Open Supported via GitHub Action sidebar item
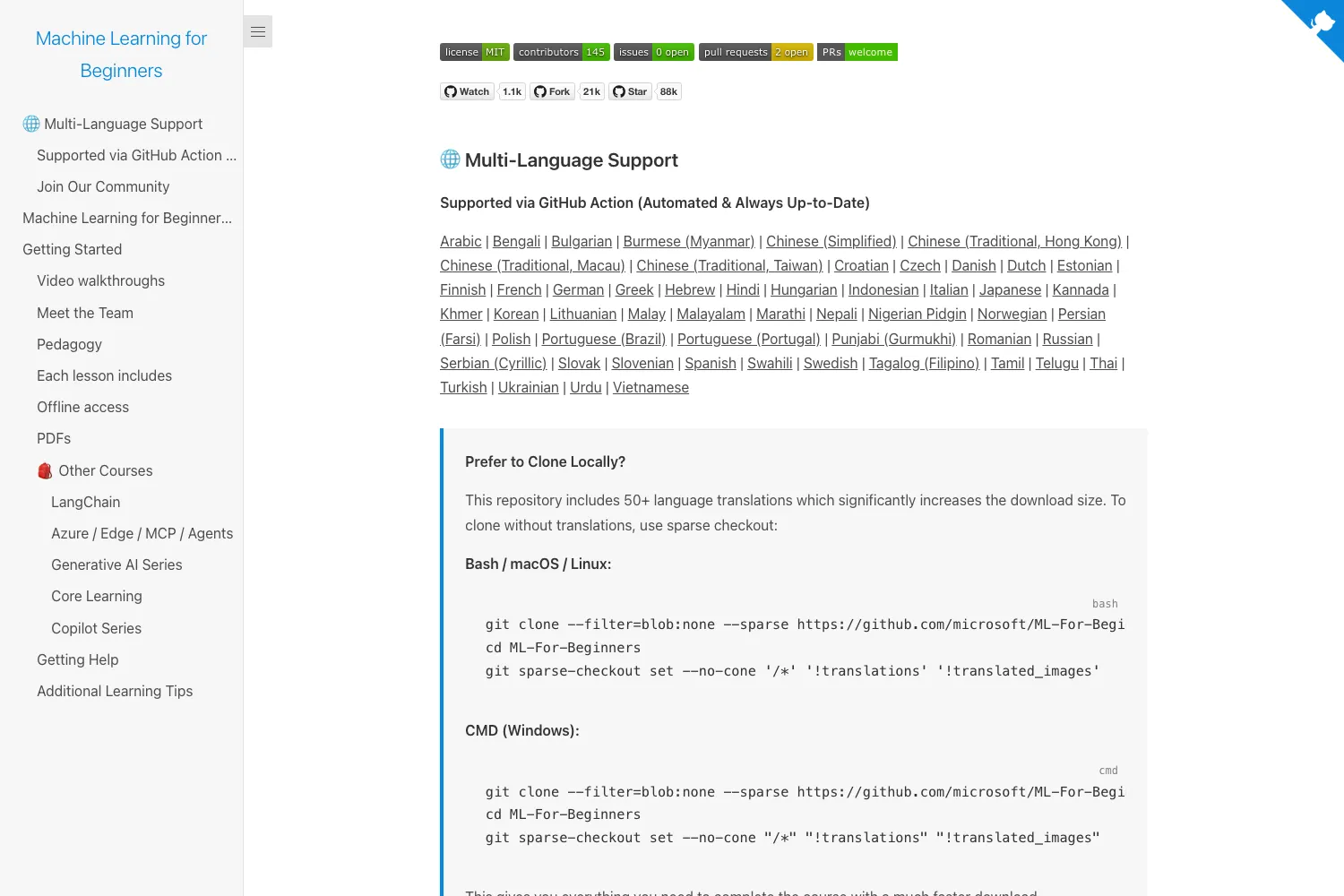Viewport: 1344px width, 896px height. [x=136, y=155]
